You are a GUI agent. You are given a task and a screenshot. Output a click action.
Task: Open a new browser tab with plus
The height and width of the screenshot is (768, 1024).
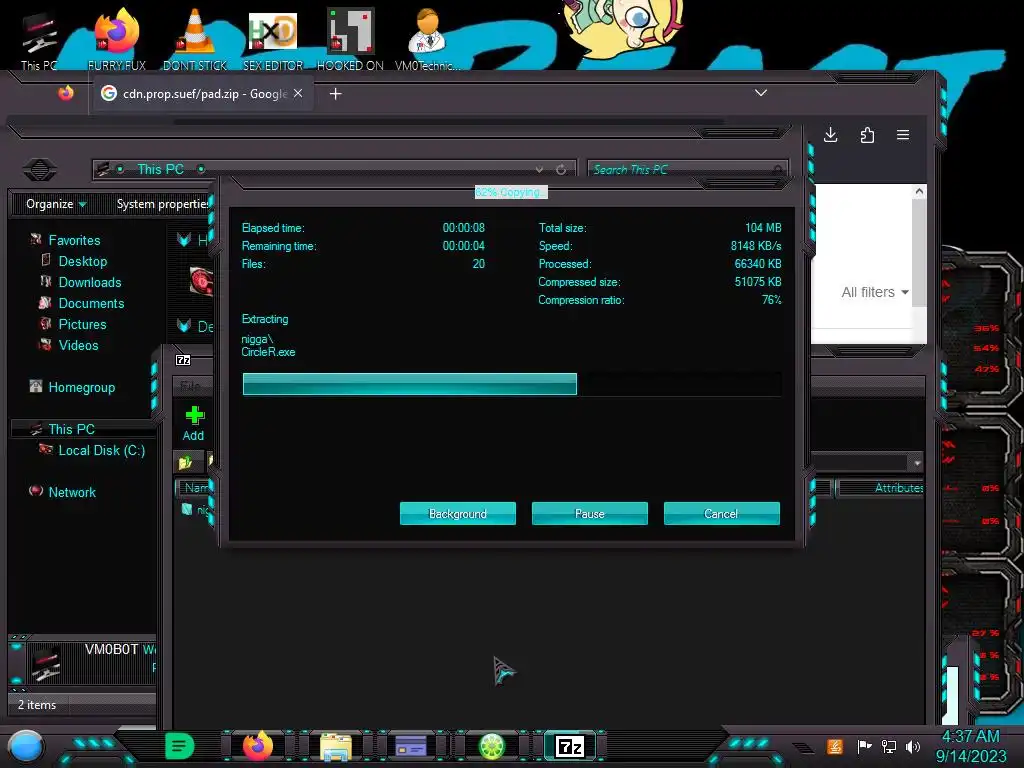tap(336, 94)
